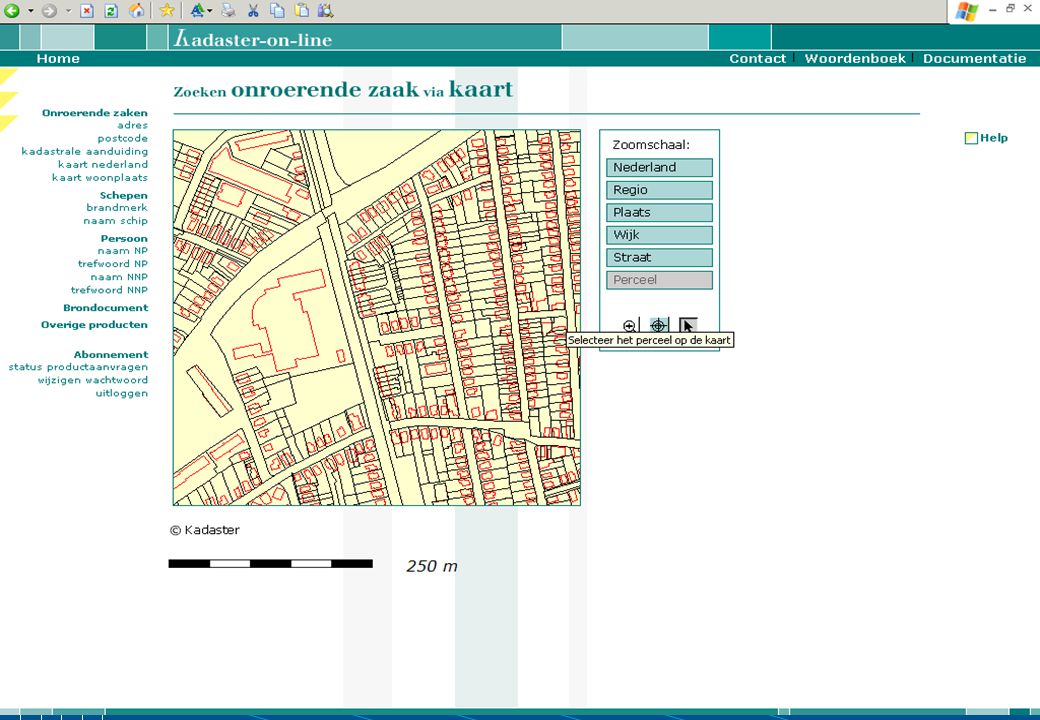Open the Forward button history dropdown arrow

(x=68, y=11)
